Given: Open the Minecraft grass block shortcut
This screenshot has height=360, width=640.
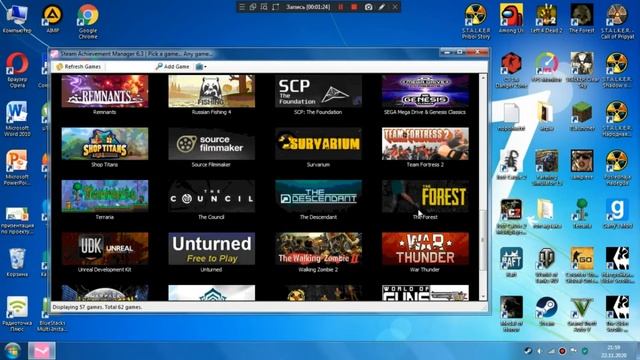Looking at the screenshot, I should [x=582, y=116].
